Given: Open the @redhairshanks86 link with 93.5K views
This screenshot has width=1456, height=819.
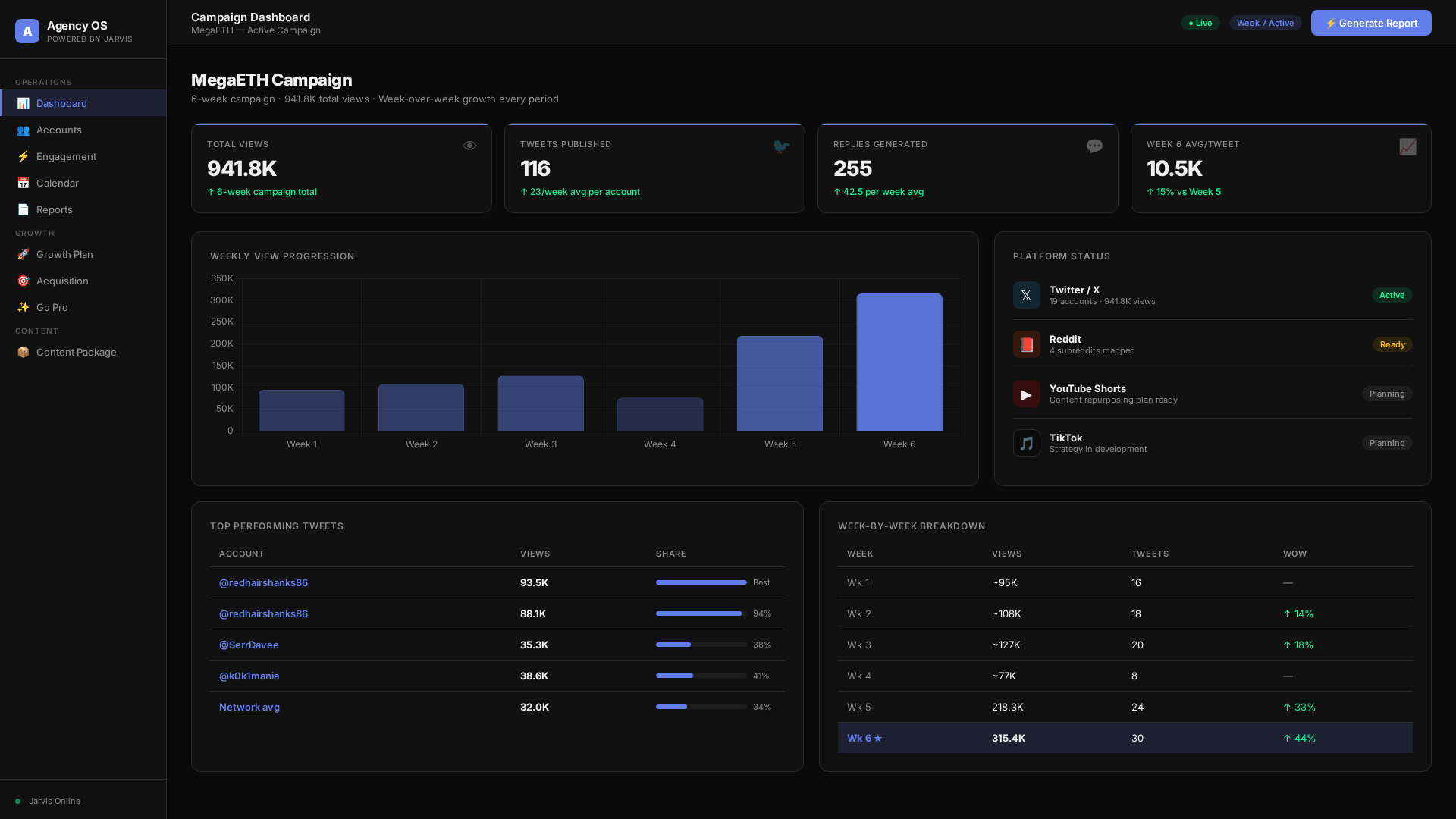Looking at the screenshot, I should click(263, 582).
